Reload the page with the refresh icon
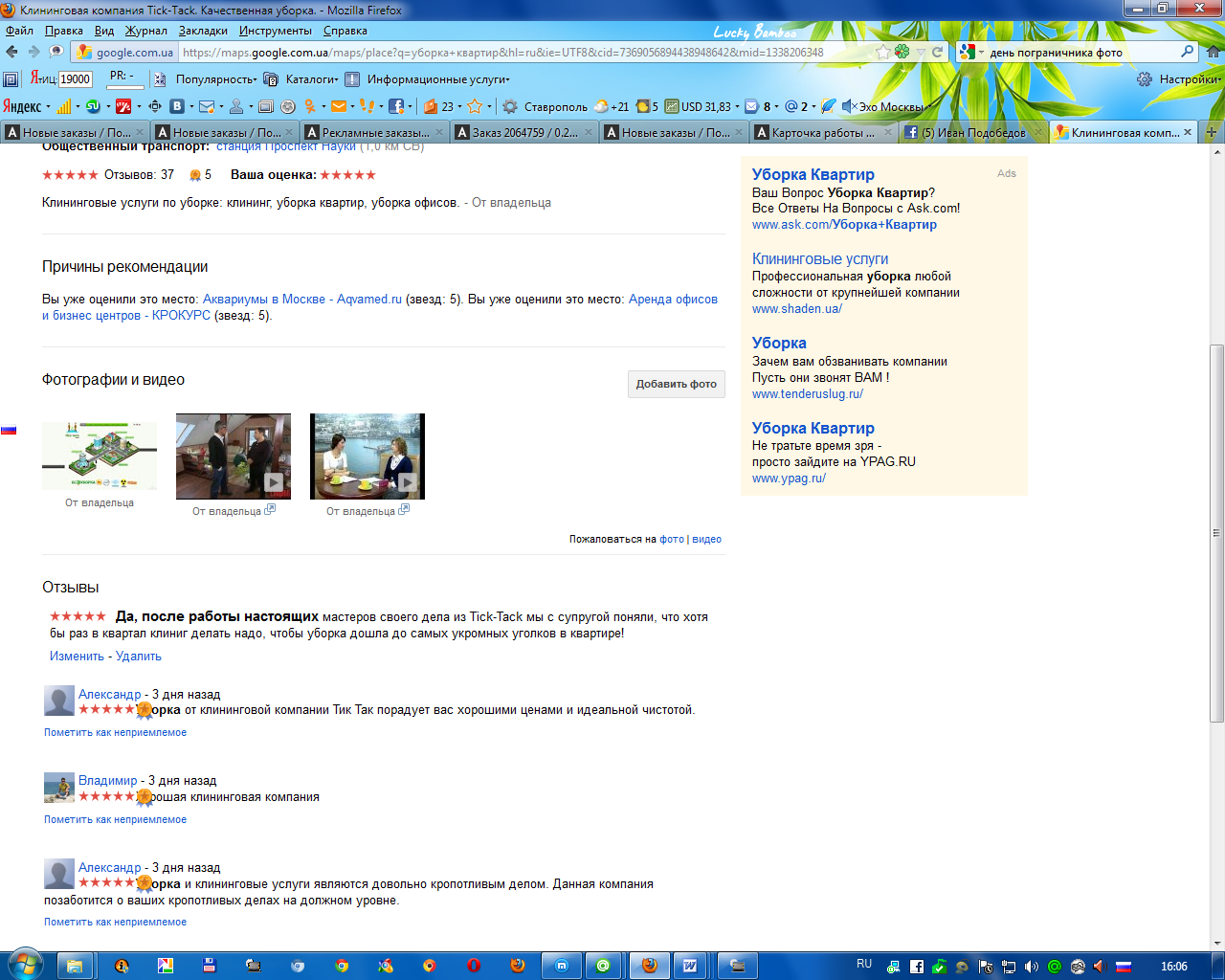The width and height of the screenshot is (1225, 980). [x=938, y=52]
